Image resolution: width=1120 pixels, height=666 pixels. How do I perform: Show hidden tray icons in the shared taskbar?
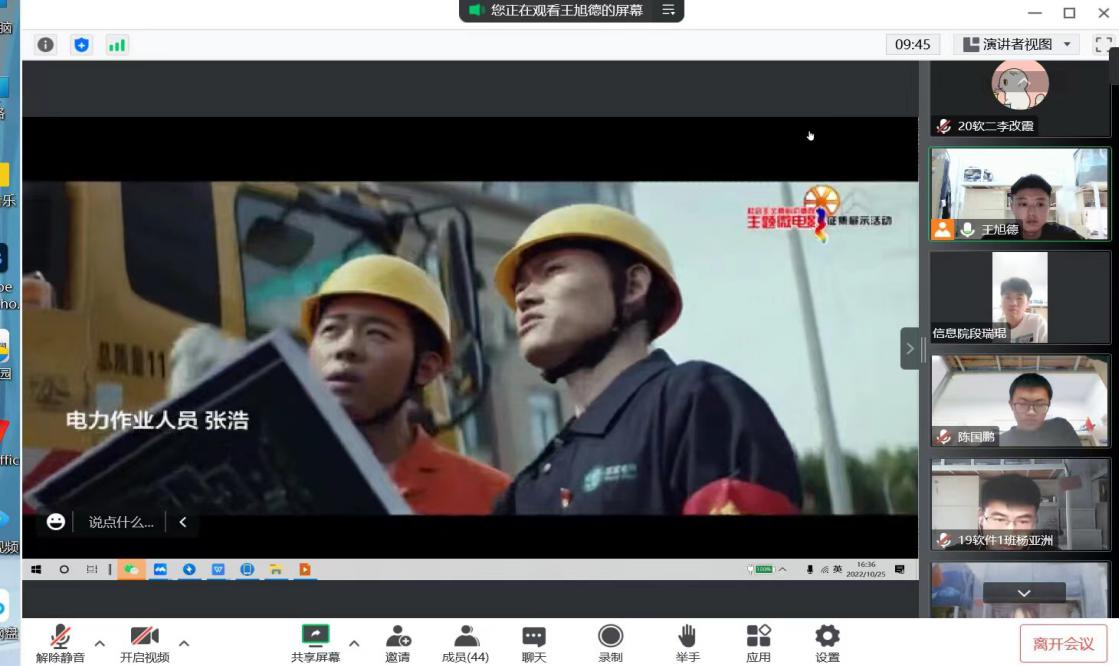(782, 570)
